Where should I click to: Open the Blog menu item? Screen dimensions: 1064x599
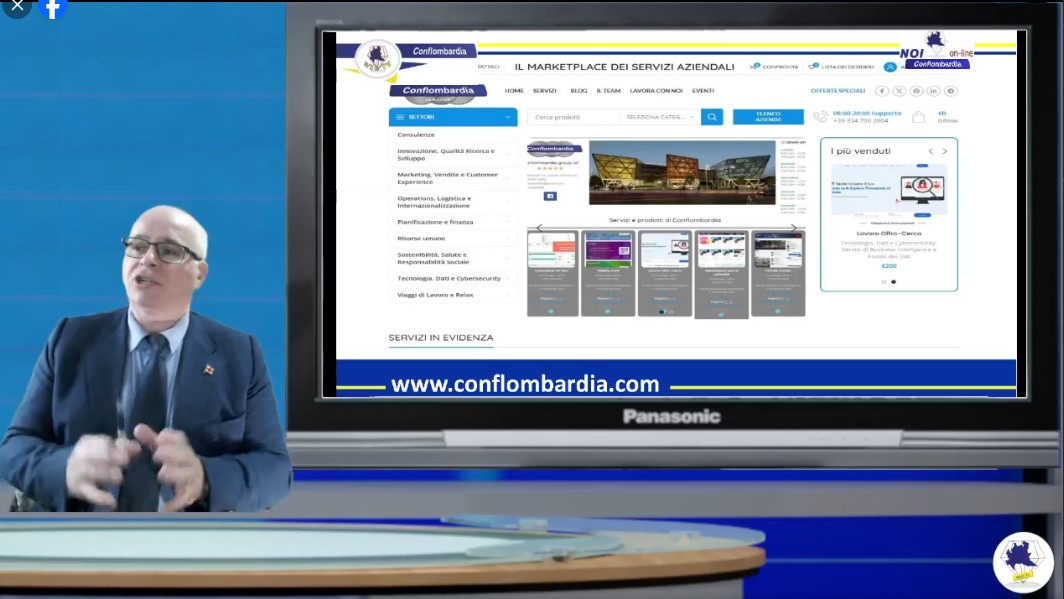tap(579, 91)
